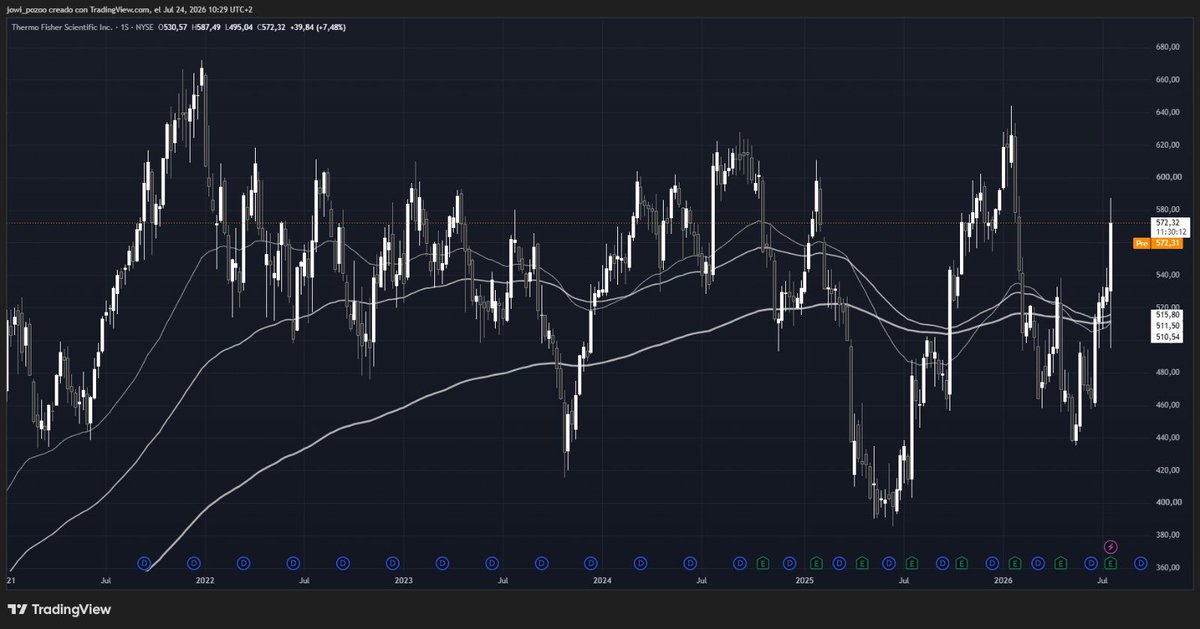This screenshot has width=1200, height=629.
Task: Click the 2022 label on the time axis
Action: pos(205,580)
